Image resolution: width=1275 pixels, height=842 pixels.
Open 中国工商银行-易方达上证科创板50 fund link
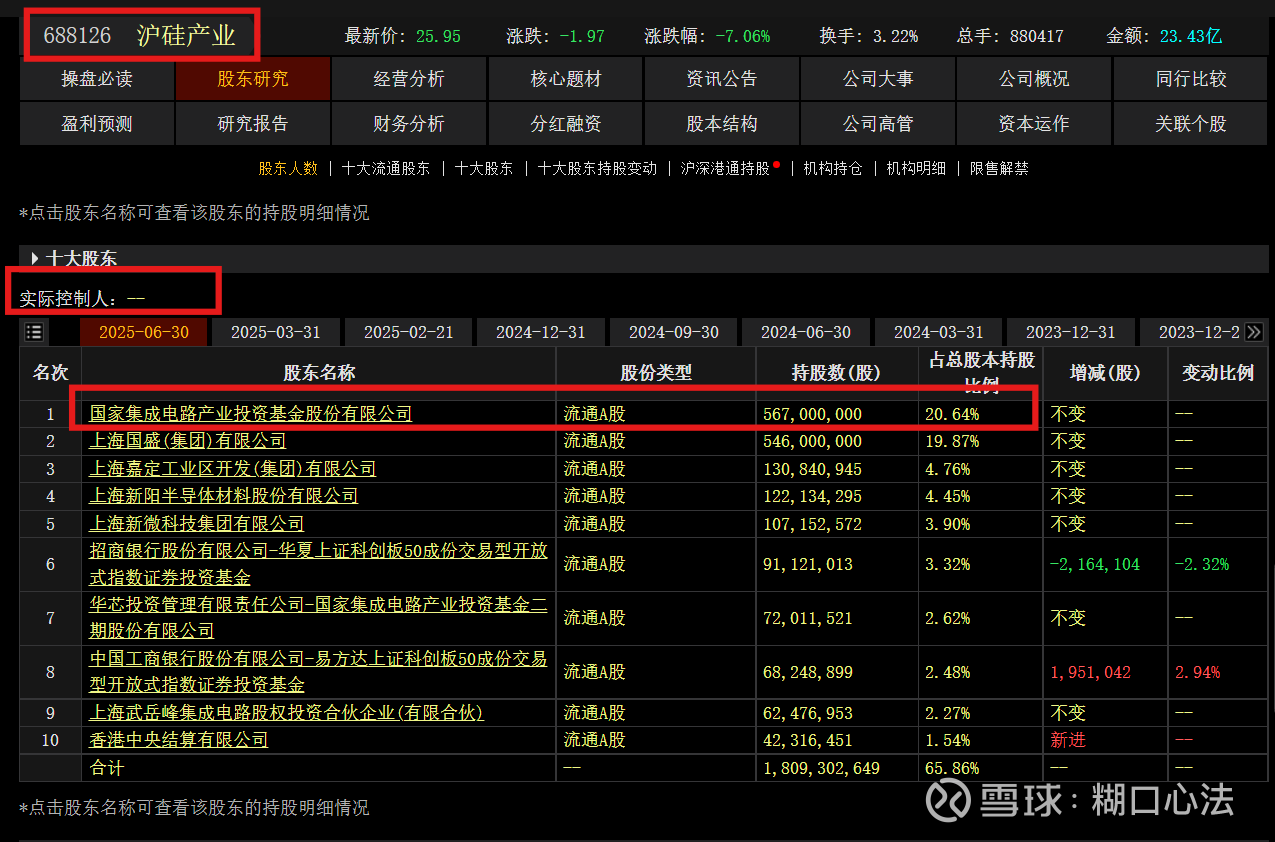click(318, 672)
